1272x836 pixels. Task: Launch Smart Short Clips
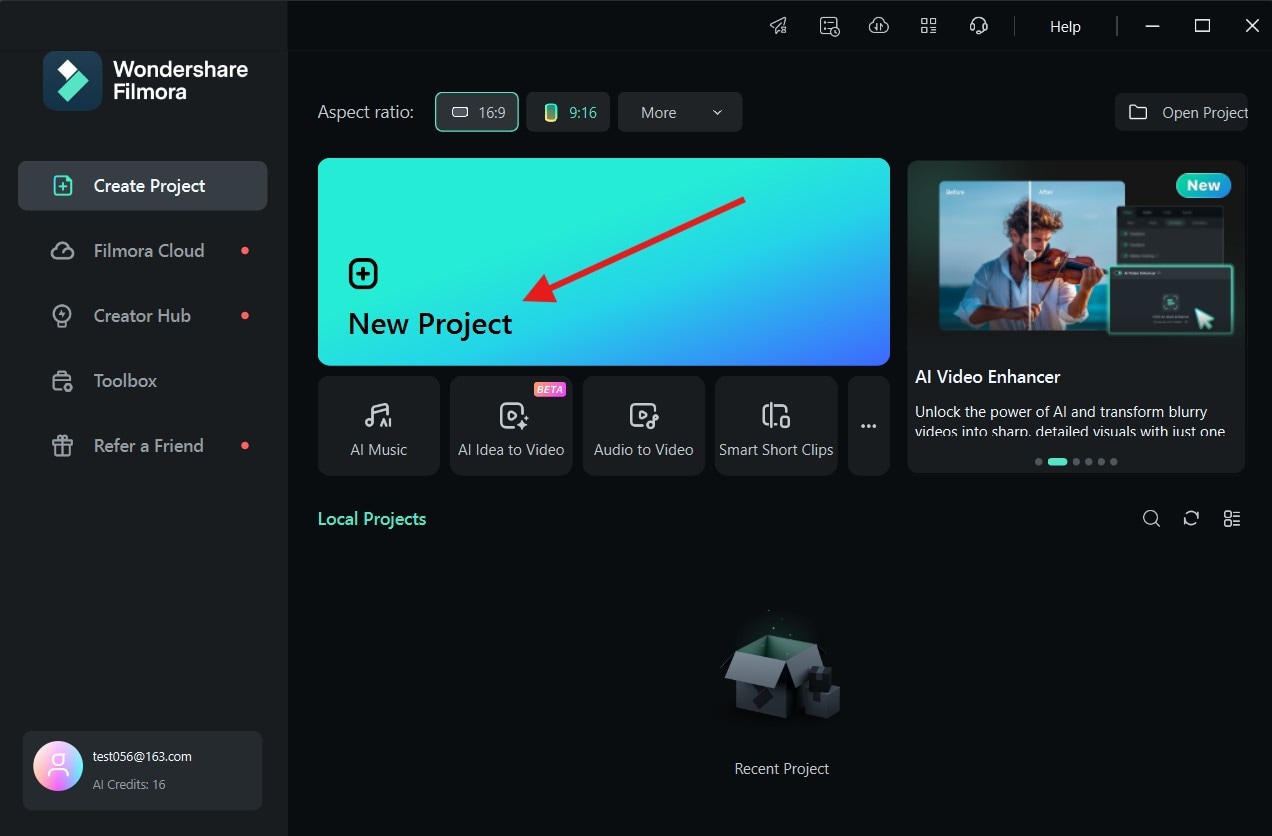(776, 426)
